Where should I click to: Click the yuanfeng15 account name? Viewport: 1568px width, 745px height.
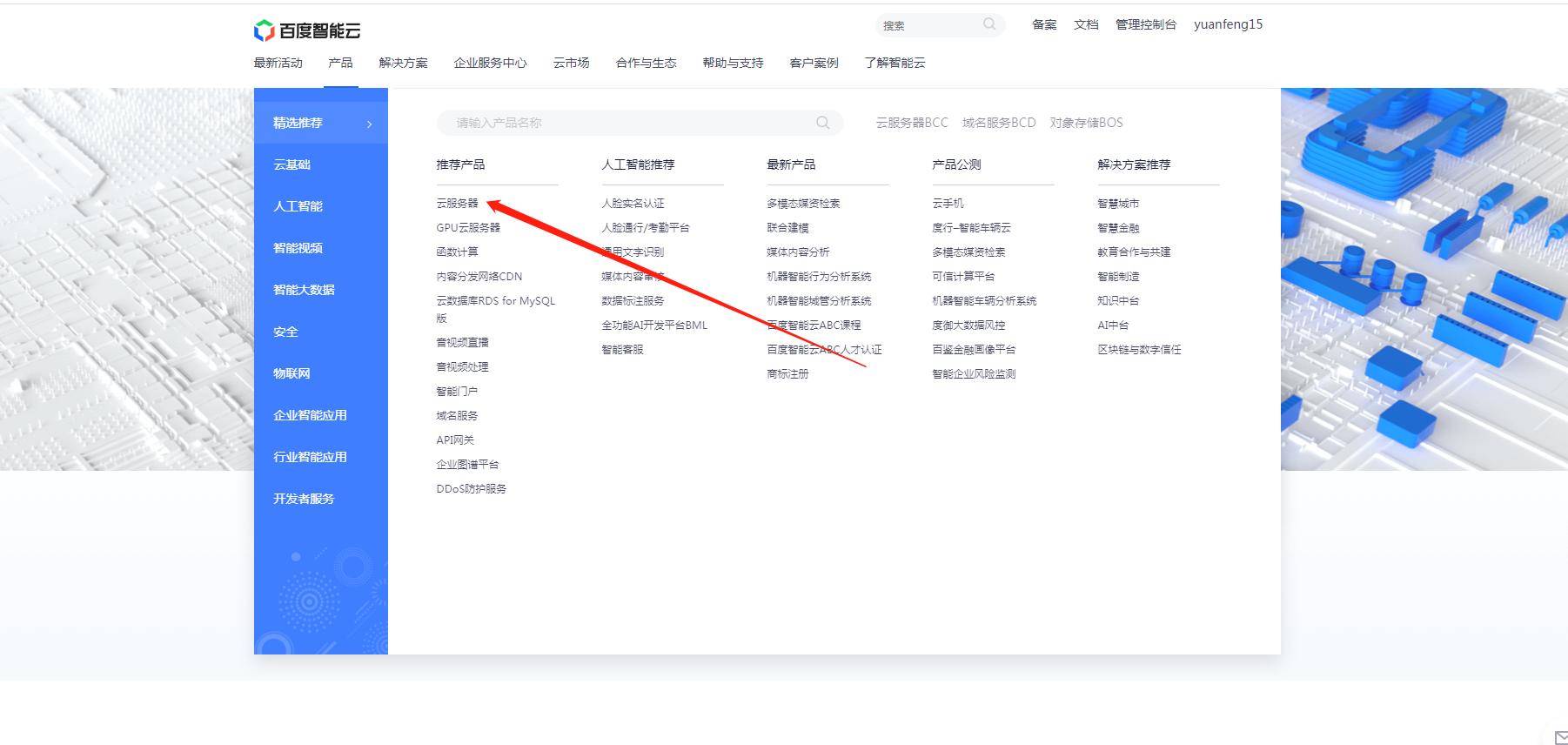(x=1228, y=24)
